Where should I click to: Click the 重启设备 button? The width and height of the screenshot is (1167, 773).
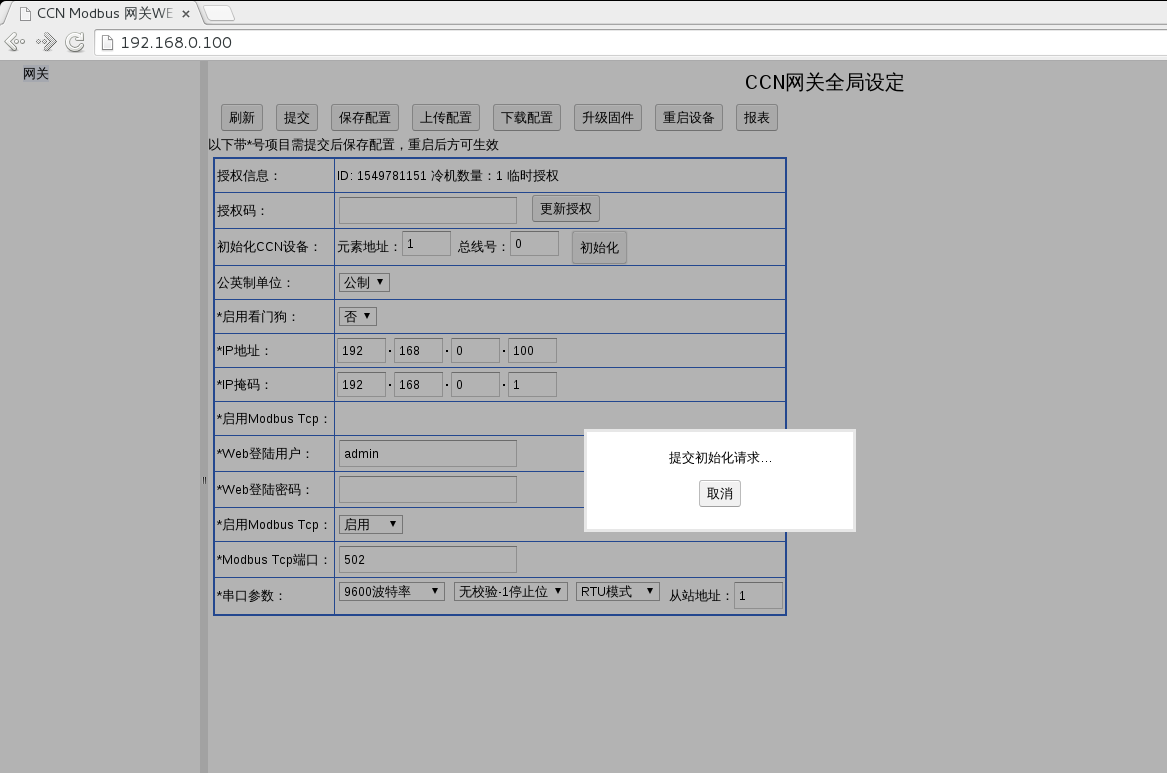[x=688, y=118]
